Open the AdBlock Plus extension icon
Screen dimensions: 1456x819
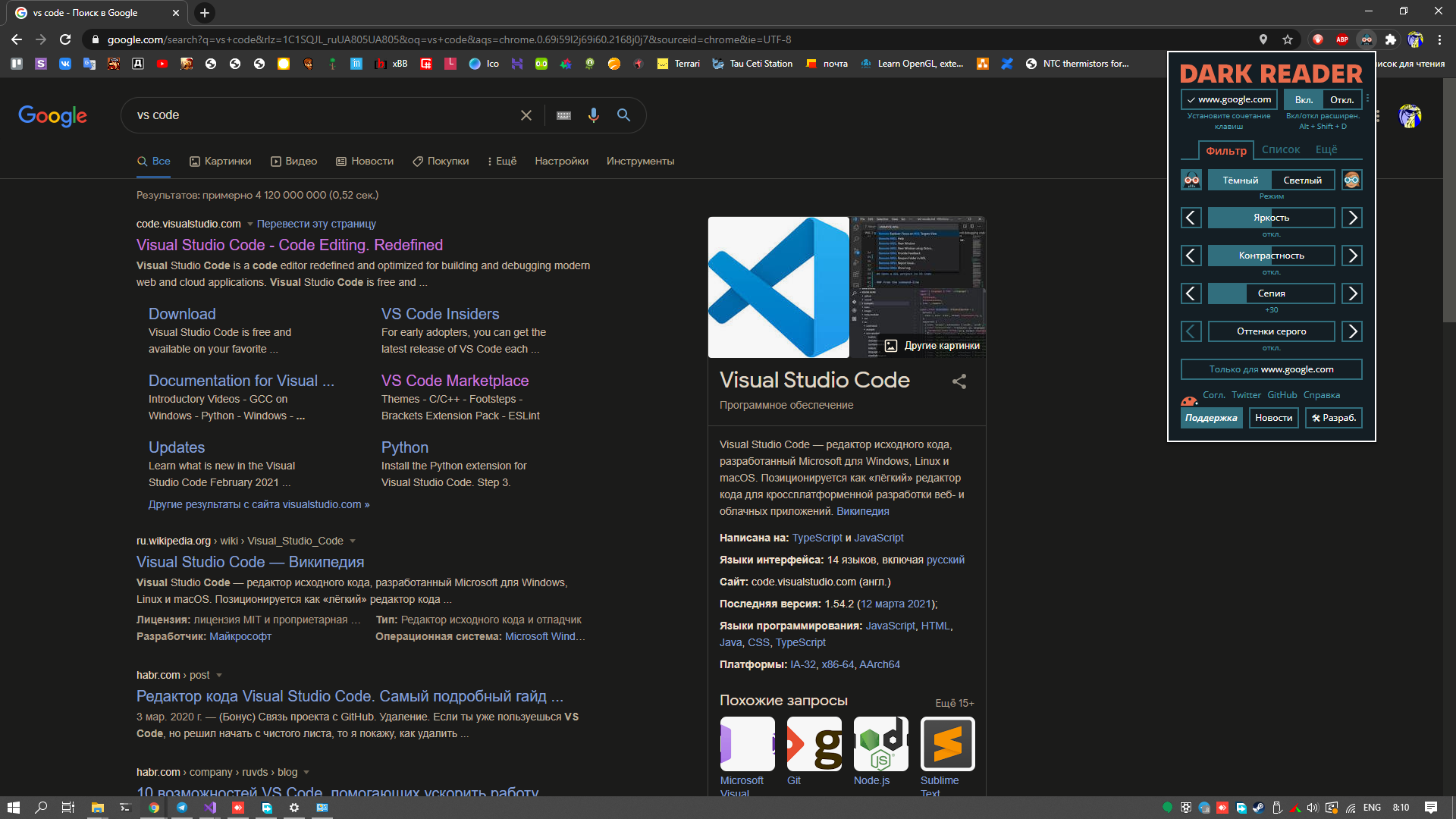[1342, 39]
